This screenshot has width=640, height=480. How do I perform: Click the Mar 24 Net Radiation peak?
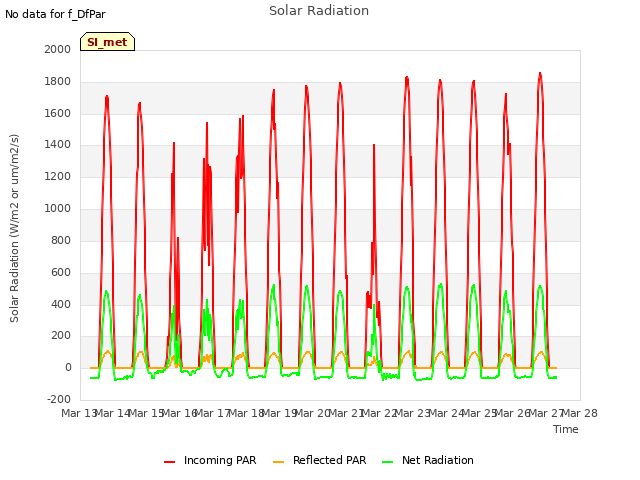click(x=440, y=284)
